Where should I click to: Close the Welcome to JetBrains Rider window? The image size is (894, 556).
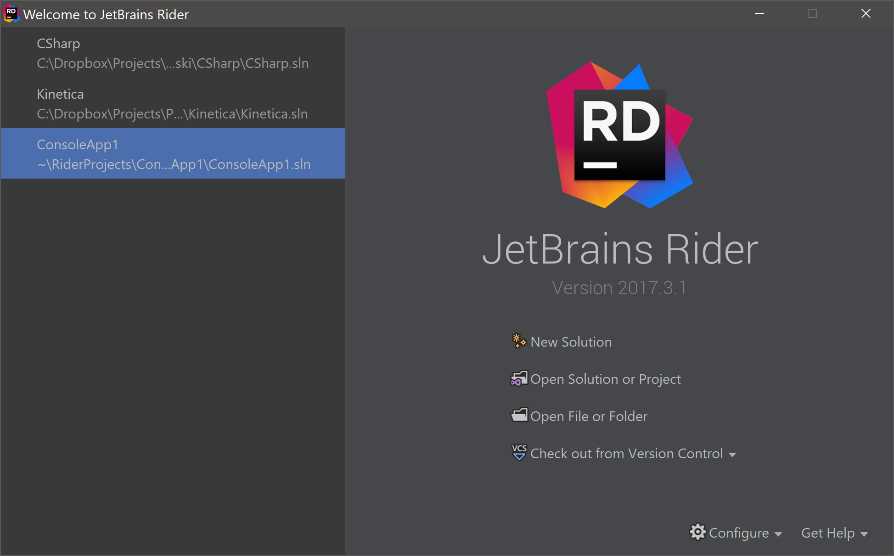pos(865,14)
